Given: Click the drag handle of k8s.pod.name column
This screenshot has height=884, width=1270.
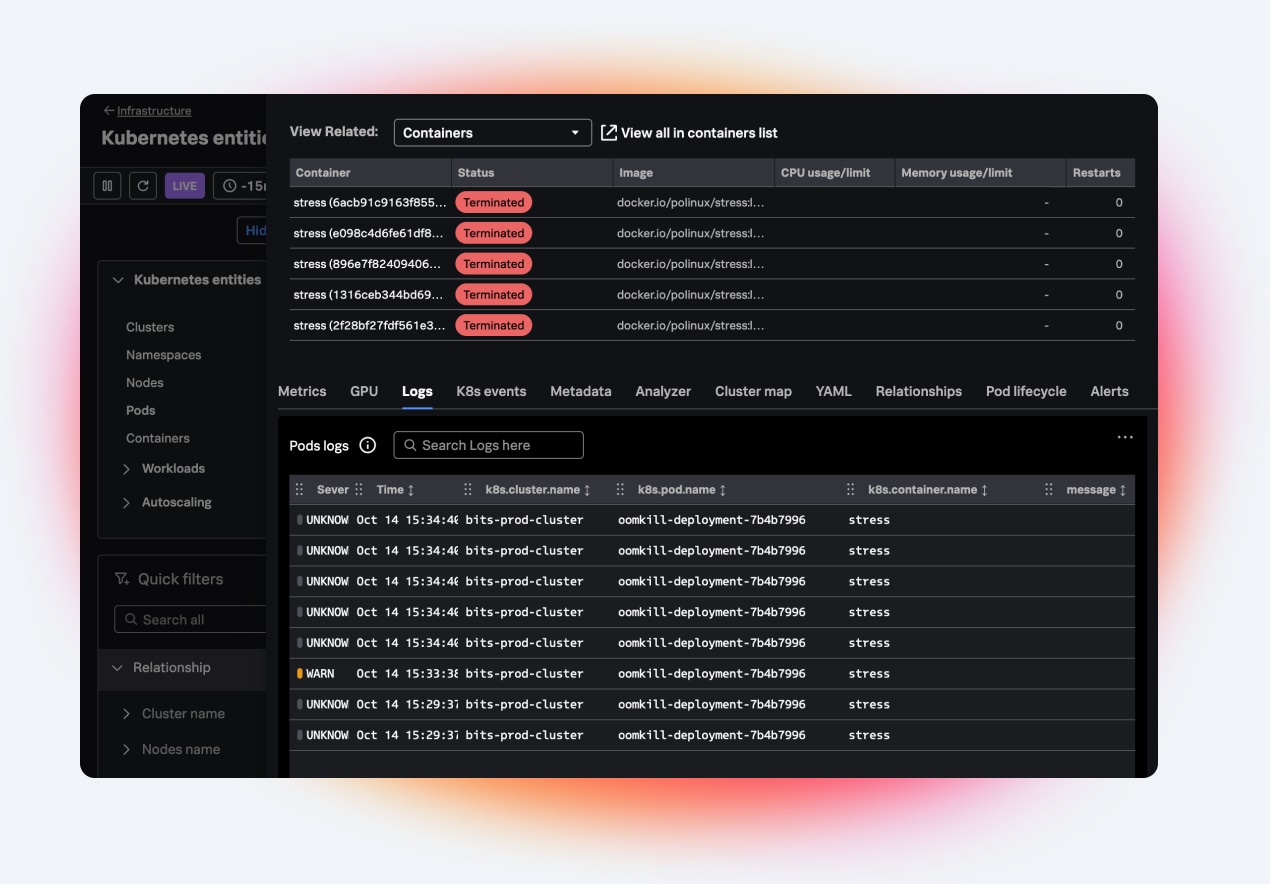Looking at the screenshot, I should (620, 490).
